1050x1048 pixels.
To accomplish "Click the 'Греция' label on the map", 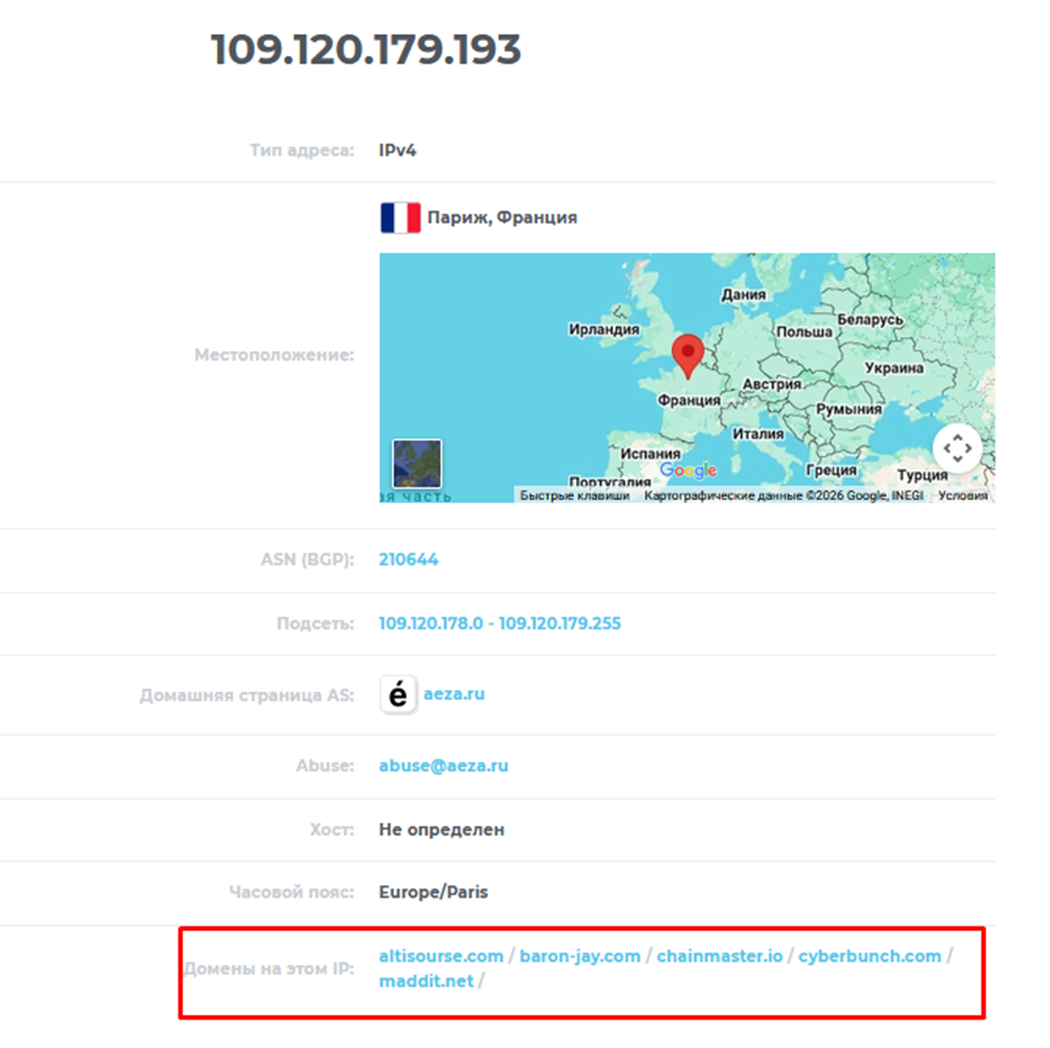I will coord(831,470).
